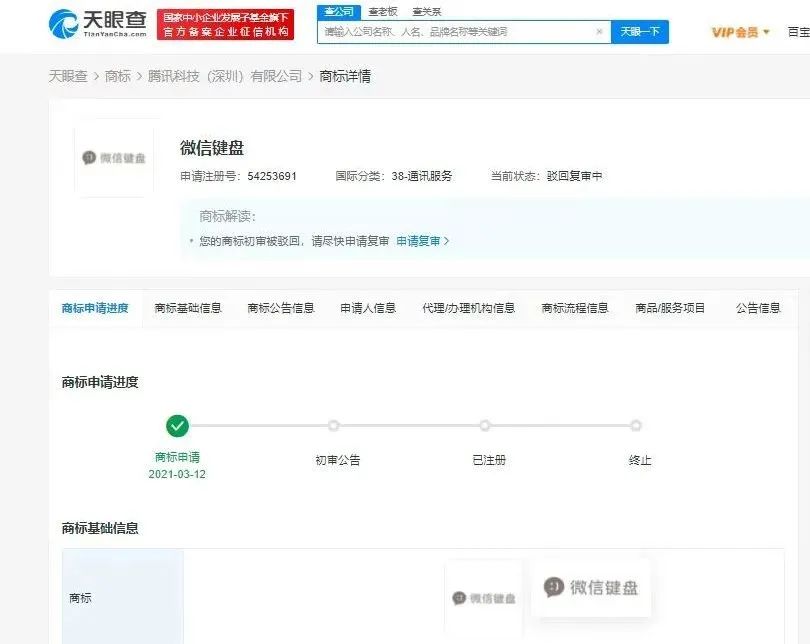The height and width of the screenshot is (644, 810).
Task: Click the green progress timeline line
Action: 255,424
